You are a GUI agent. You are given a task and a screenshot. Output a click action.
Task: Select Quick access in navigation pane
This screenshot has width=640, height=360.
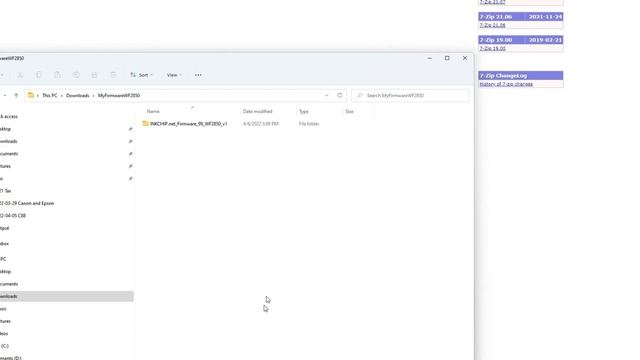8,117
